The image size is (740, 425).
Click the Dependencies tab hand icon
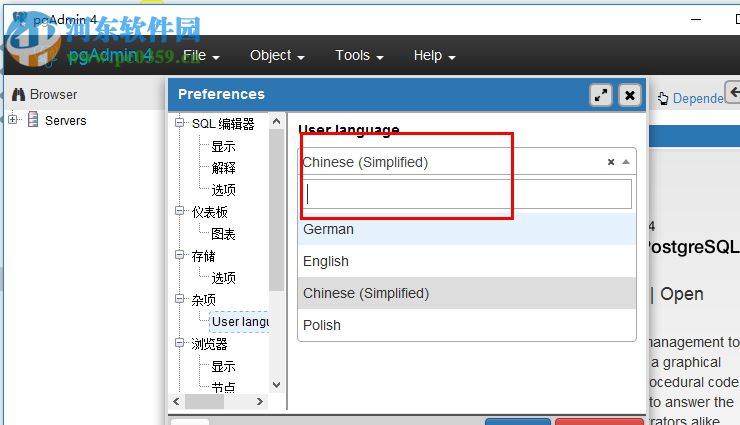[663, 98]
